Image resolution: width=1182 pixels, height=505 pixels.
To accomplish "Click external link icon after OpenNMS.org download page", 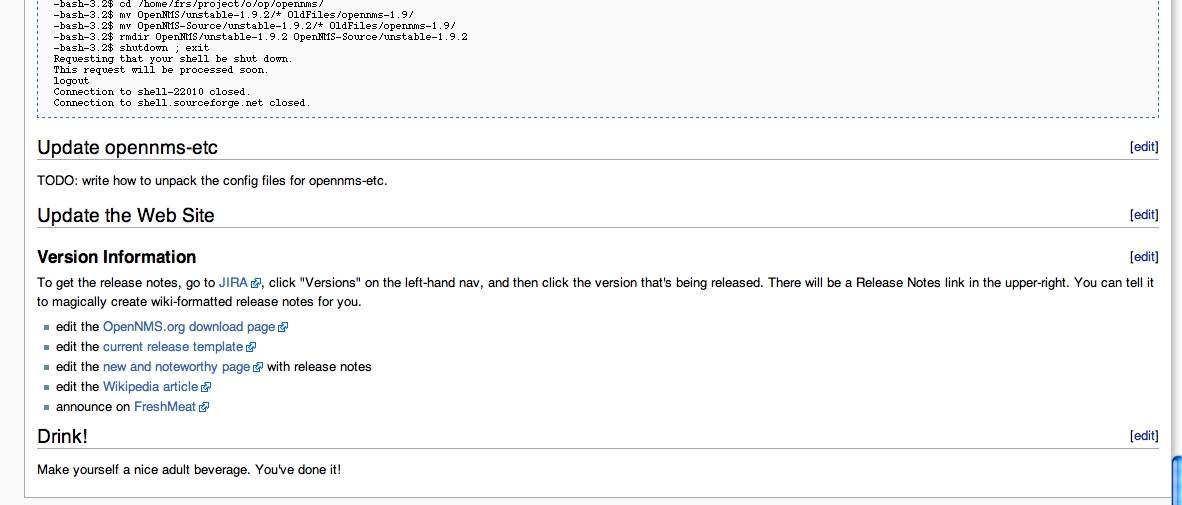I will click(x=283, y=328).
